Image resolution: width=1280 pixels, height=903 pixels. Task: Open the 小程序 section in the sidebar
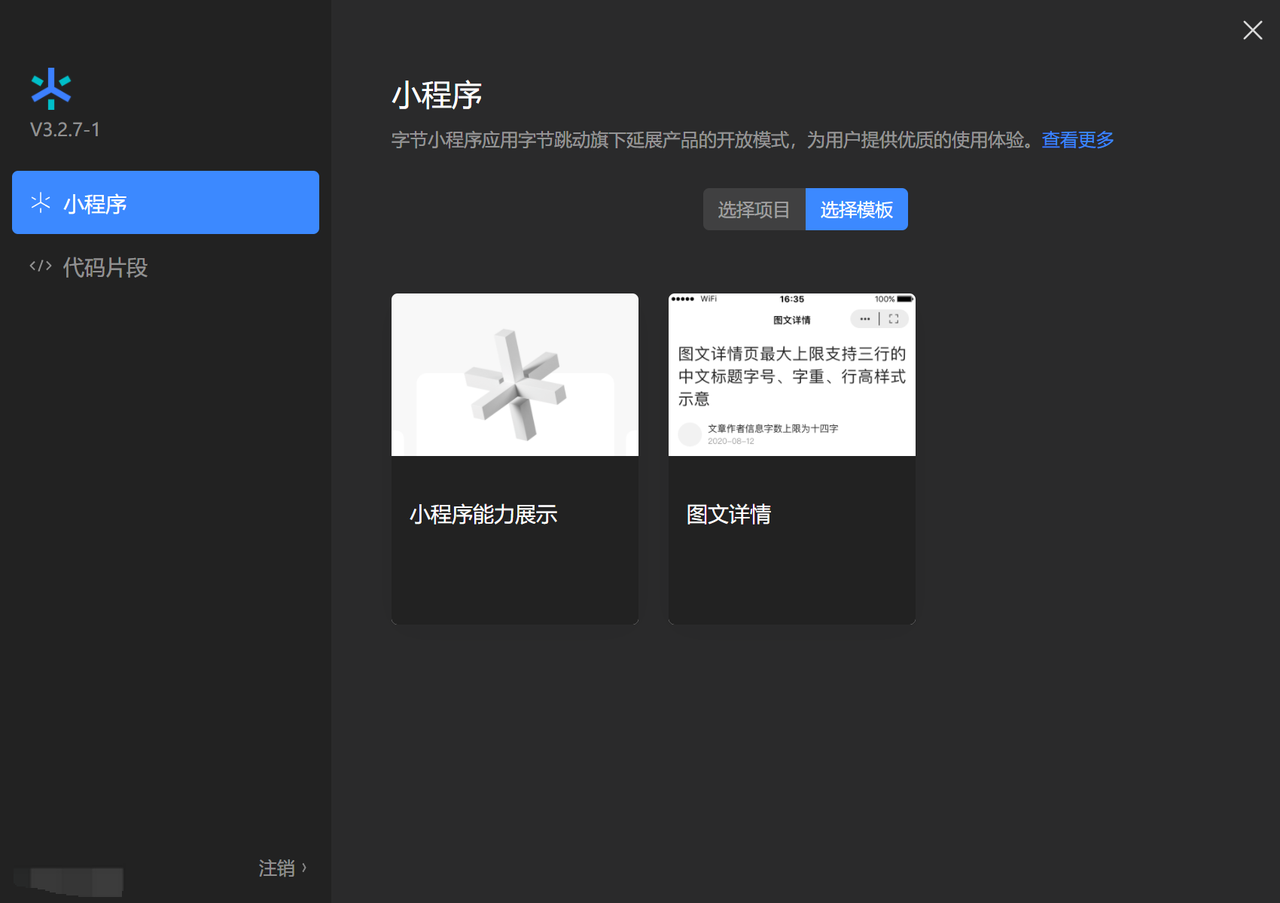(x=165, y=203)
